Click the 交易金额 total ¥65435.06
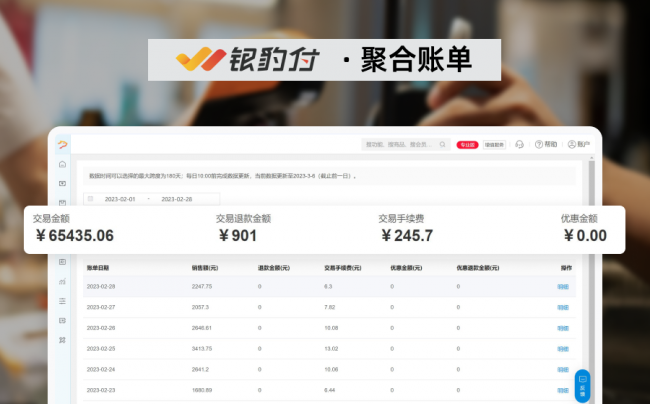 coord(75,235)
